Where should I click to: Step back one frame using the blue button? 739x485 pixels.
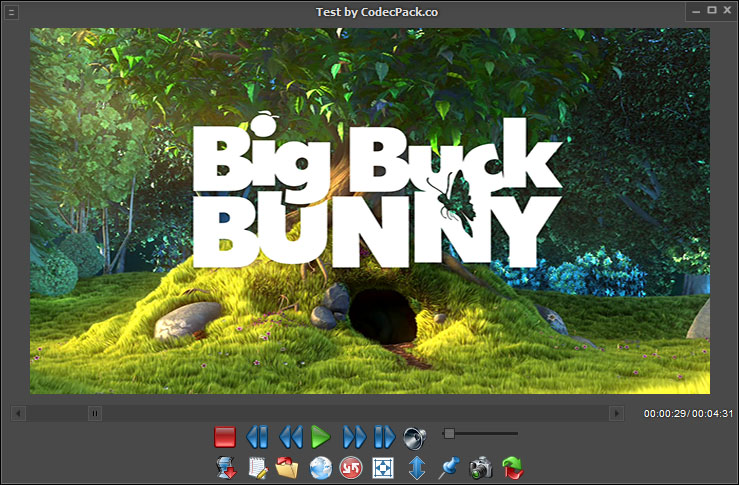(257, 437)
